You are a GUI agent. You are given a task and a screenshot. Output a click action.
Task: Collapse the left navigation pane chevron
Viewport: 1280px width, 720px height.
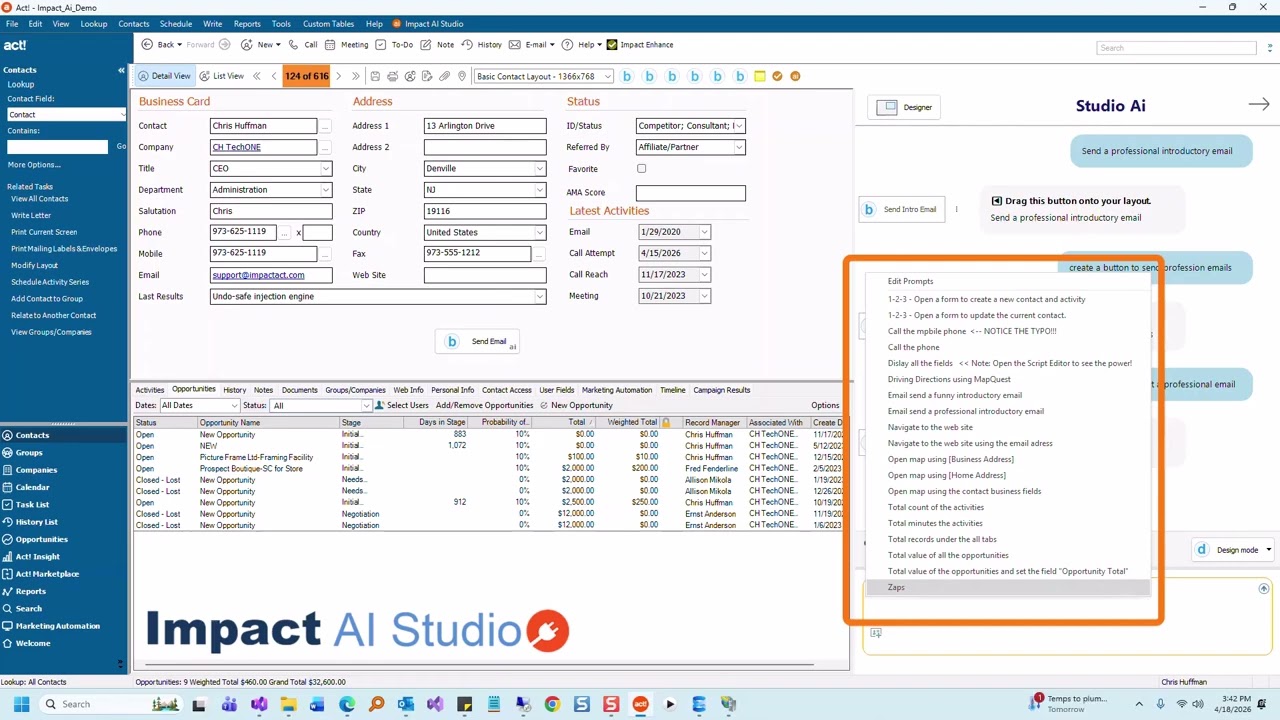(x=121, y=70)
